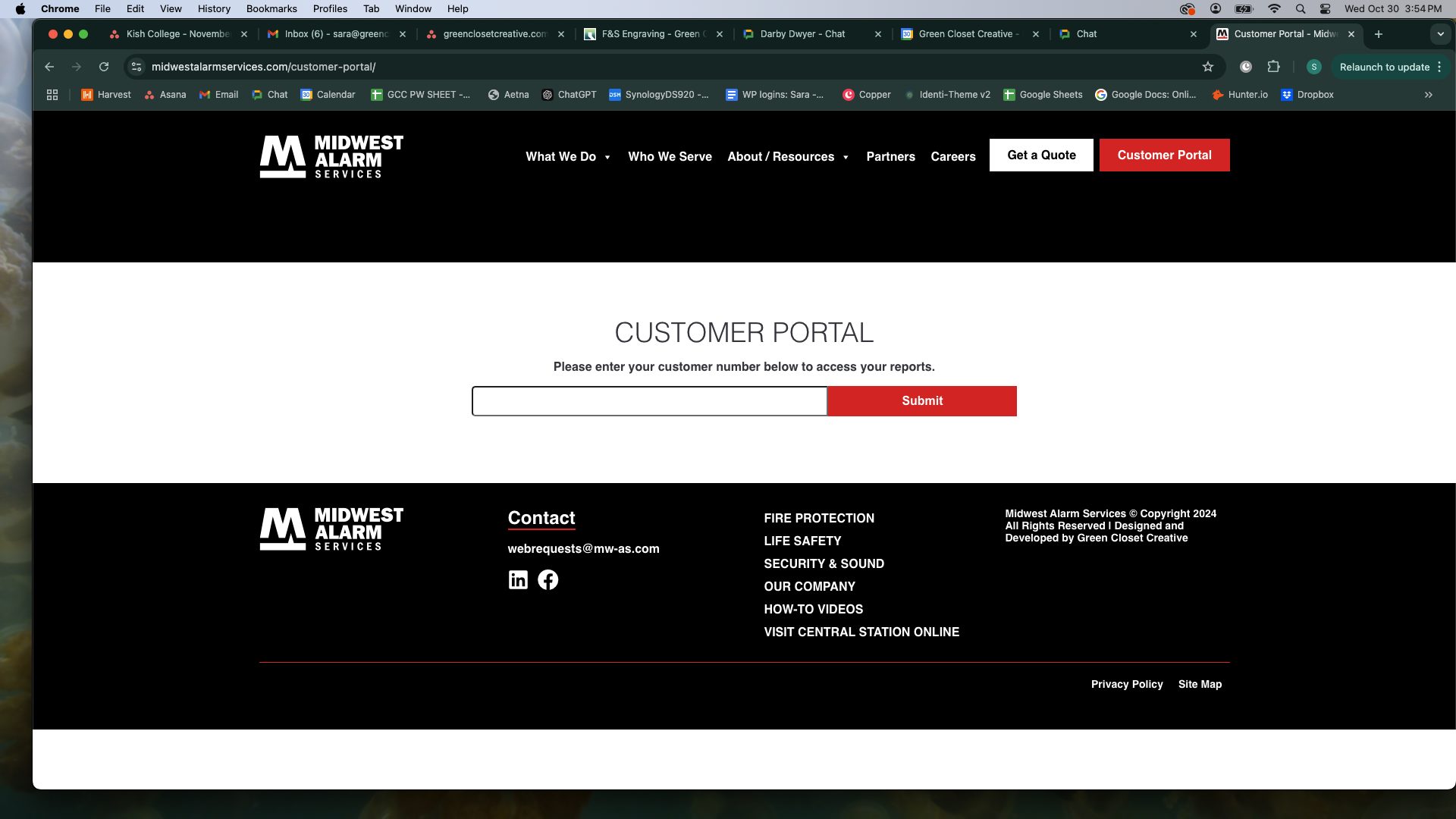
Task: Show hidden bookmarks overflow chevron
Action: tap(1429, 95)
